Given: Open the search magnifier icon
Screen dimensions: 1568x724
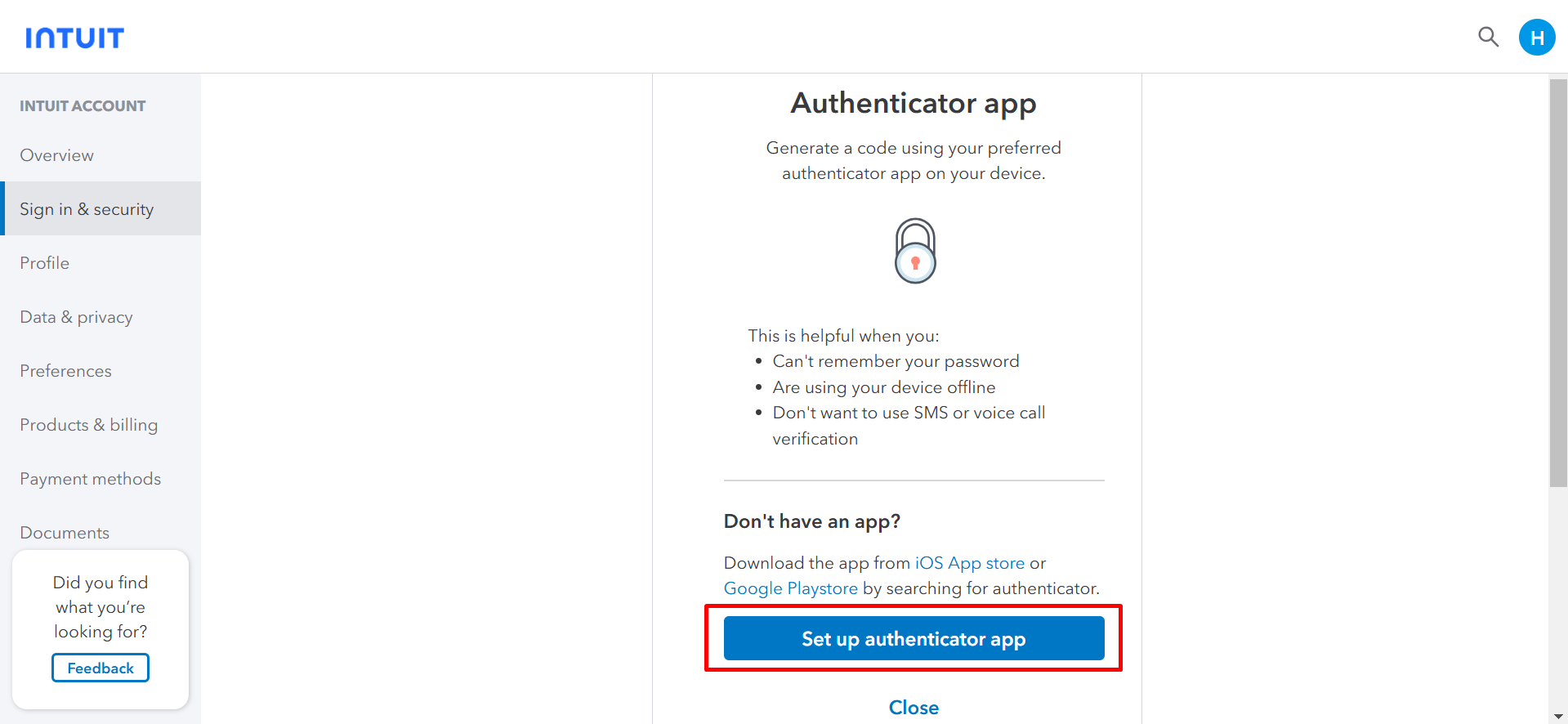Looking at the screenshot, I should point(1488,37).
